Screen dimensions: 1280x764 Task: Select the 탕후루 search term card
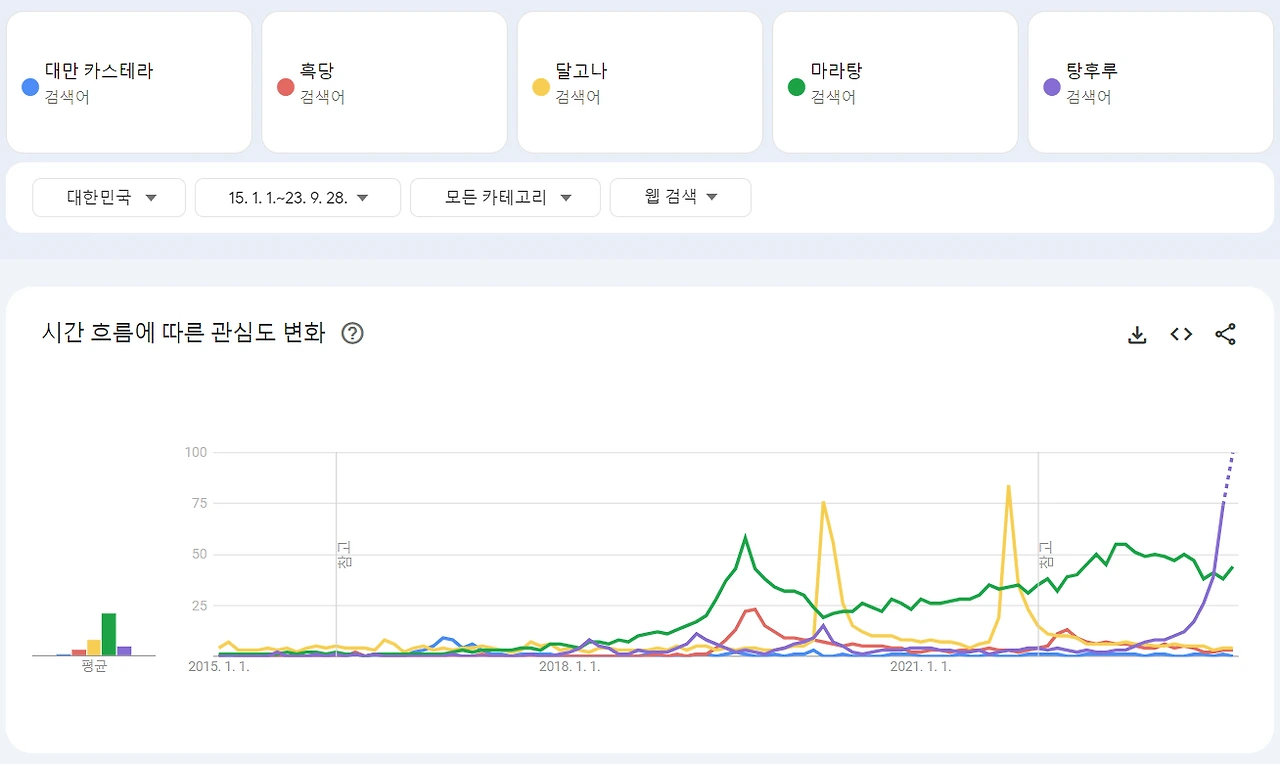tap(1150, 80)
